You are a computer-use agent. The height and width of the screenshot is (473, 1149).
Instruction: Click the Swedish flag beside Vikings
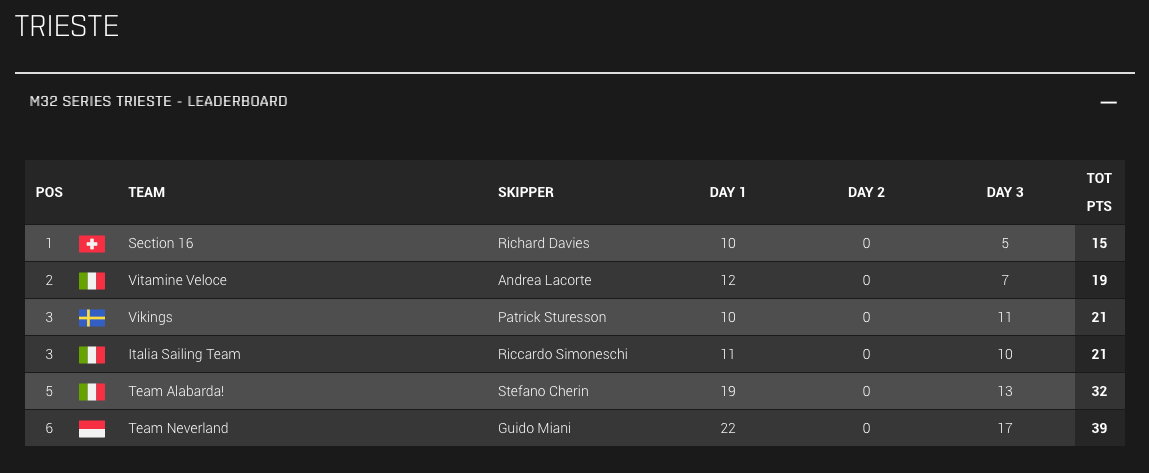[x=92, y=318]
